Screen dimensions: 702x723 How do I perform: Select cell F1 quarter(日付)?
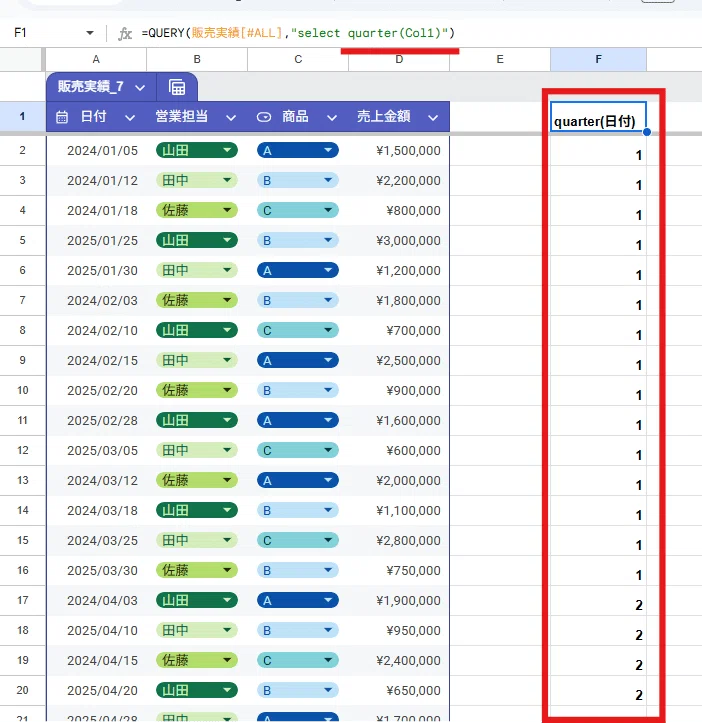(598, 117)
